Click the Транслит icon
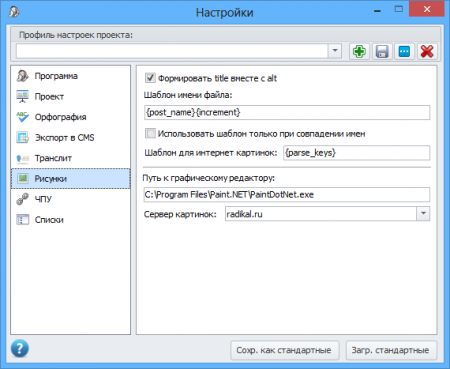This screenshot has height=369, width=450. (x=22, y=158)
